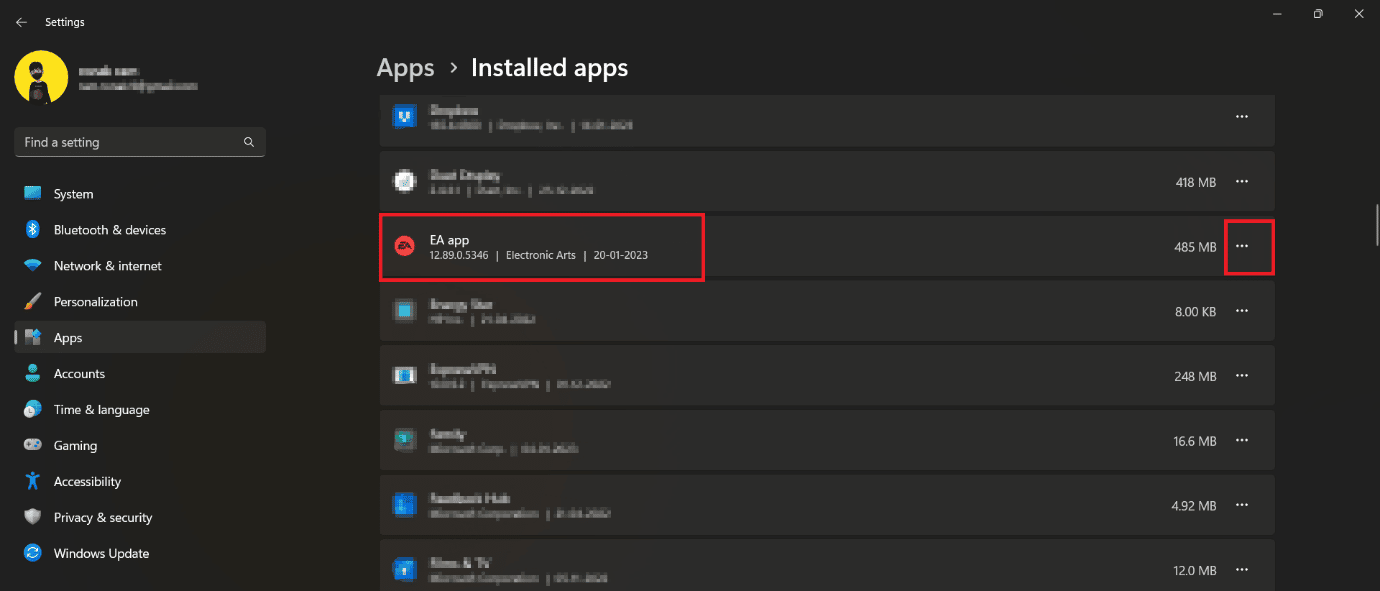The height and width of the screenshot is (591, 1380).
Task: Click the magnifier icon in the search box
Action: (249, 142)
